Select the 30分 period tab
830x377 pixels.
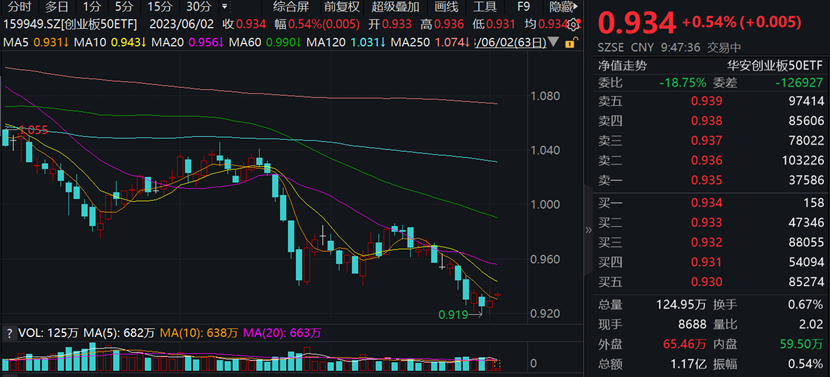199,7
